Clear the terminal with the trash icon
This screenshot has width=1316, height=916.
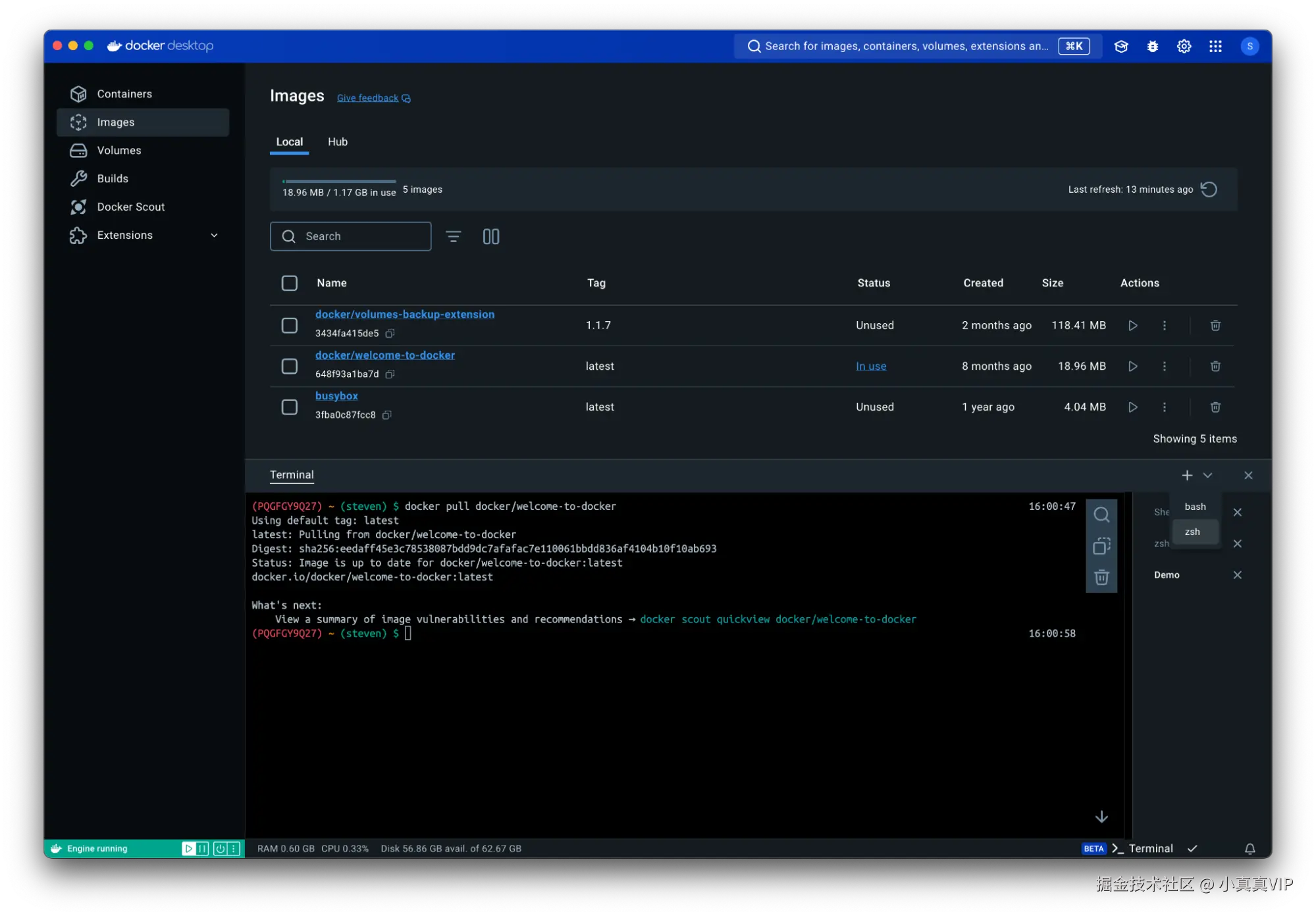pyautogui.click(x=1101, y=578)
